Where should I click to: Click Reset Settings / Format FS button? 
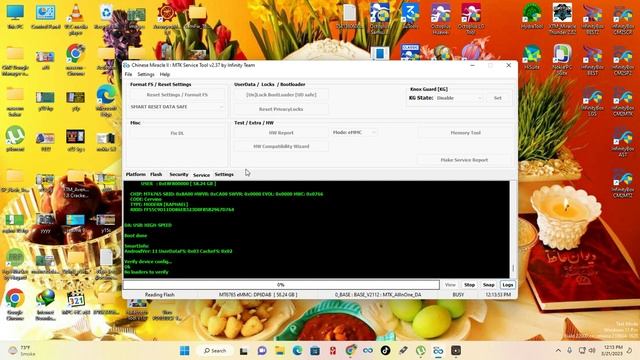pyautogui.click(x=177, y=95)
